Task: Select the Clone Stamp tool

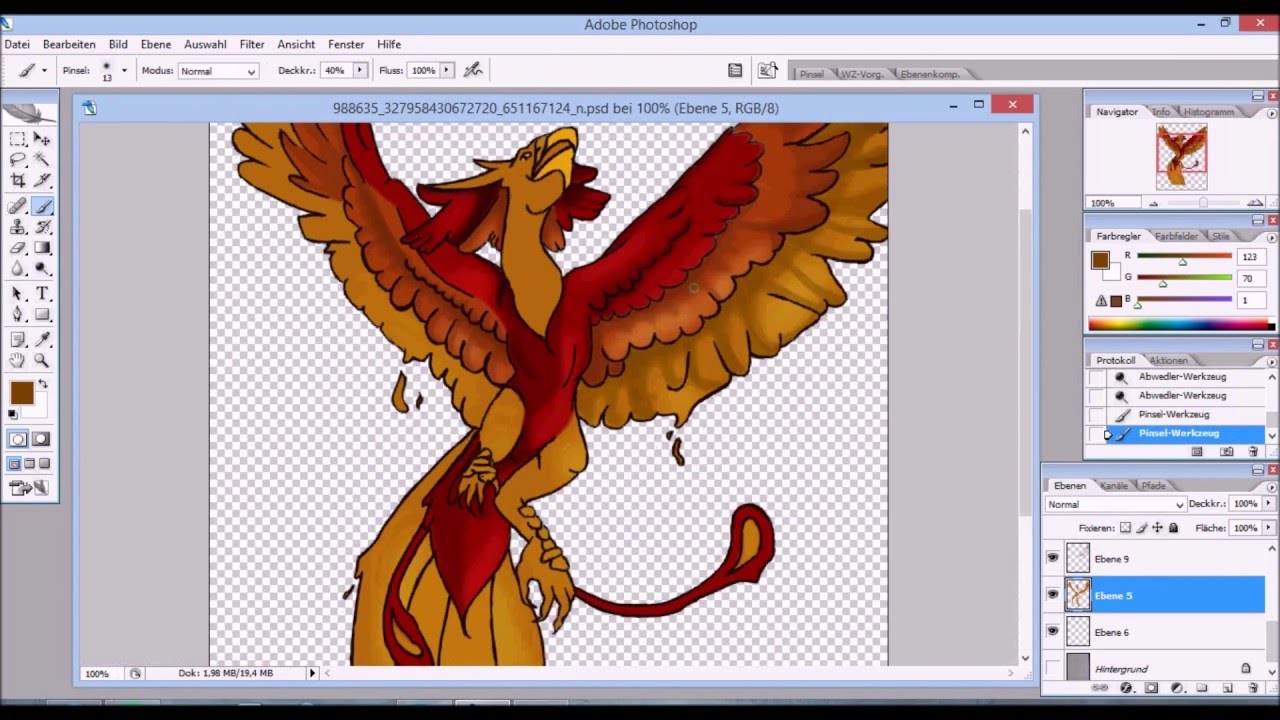Action: [18, 227]
